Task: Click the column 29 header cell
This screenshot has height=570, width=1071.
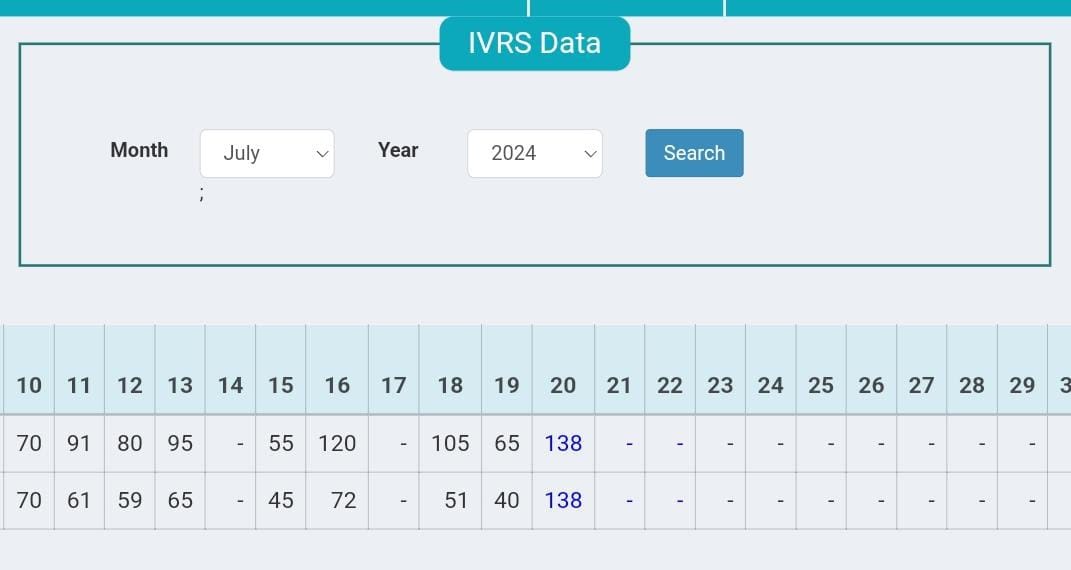Action: [1022, 385]
